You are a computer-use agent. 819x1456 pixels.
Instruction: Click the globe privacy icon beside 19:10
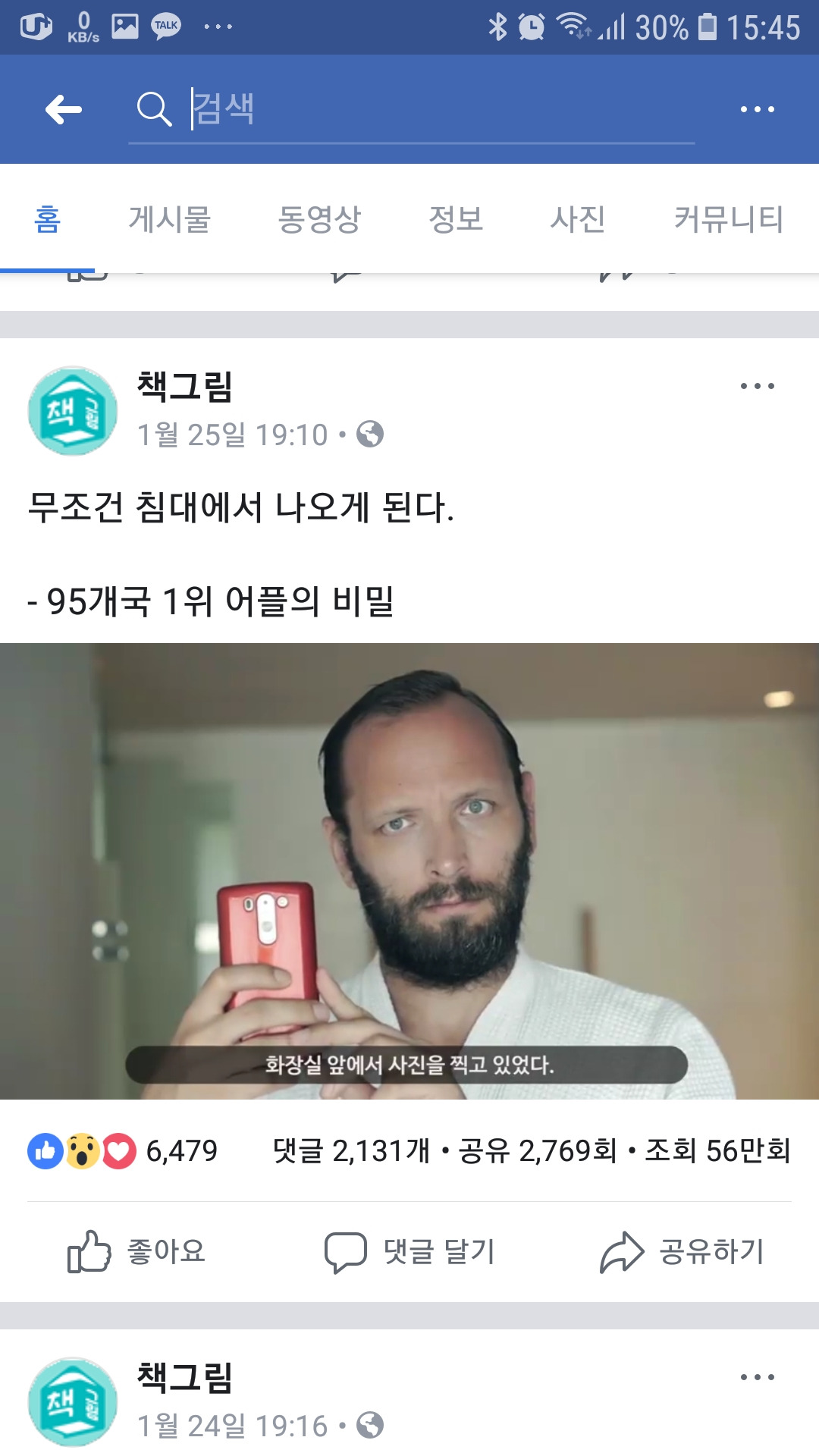[x=370, y=435]
